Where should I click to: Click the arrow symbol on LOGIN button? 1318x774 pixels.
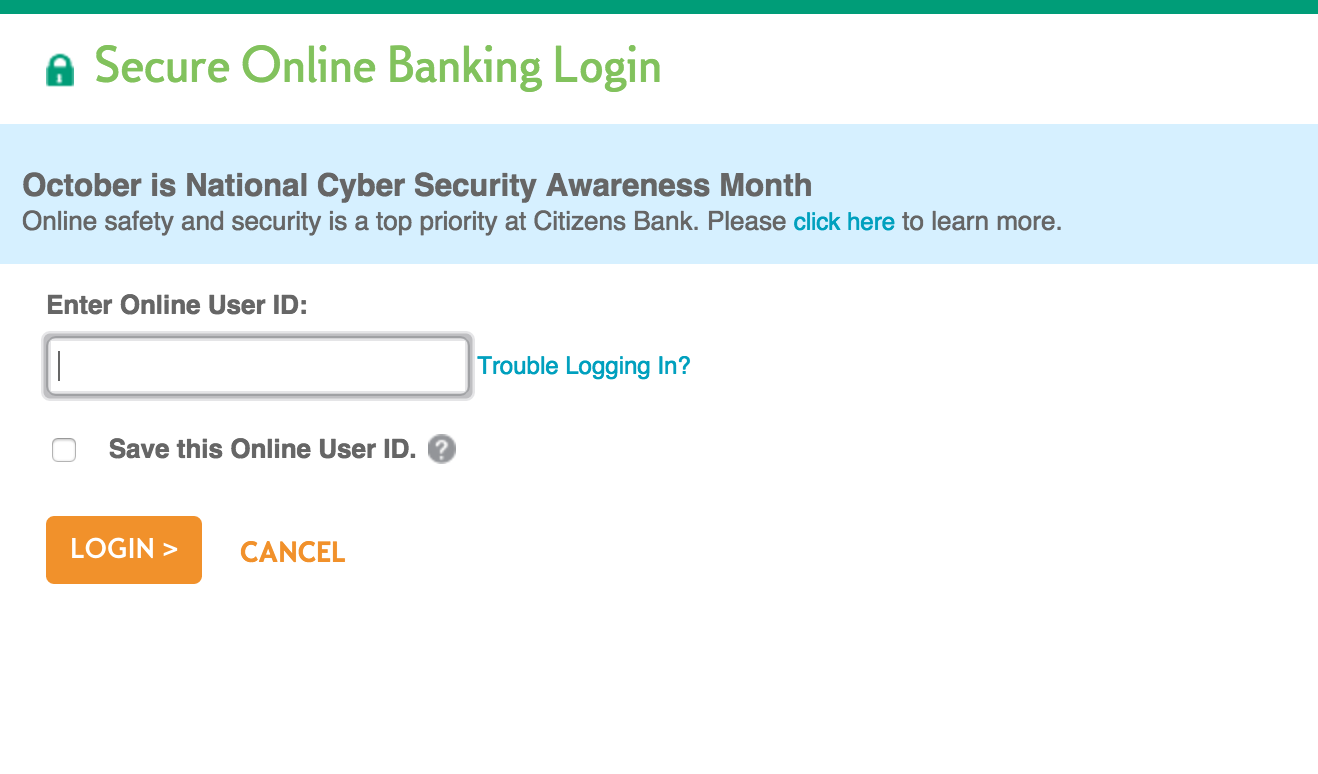[x=170, y=549]
